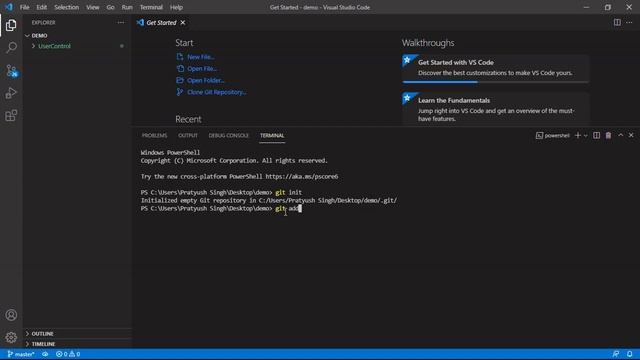The width and height of the screenshot is (640, 360).
Task: Open the Run menu
Action: pos(127,7)
